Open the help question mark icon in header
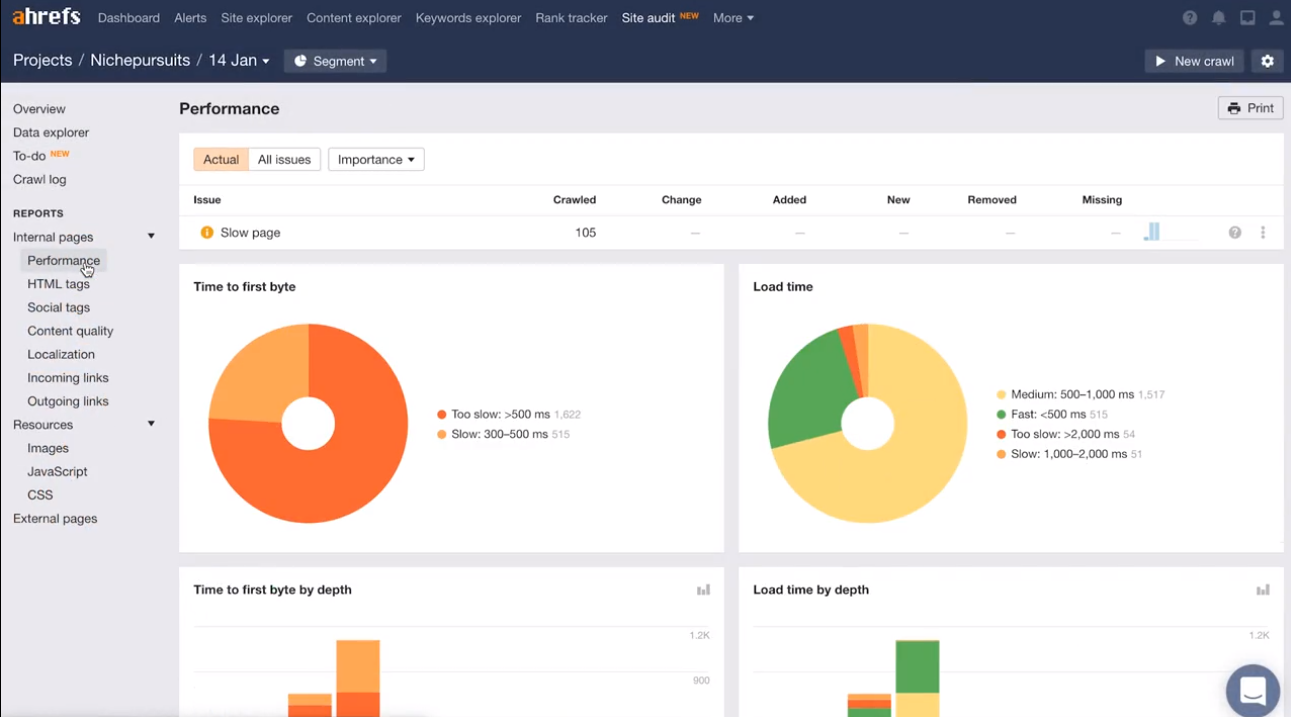1291x717 pixels. point(1189,18)
